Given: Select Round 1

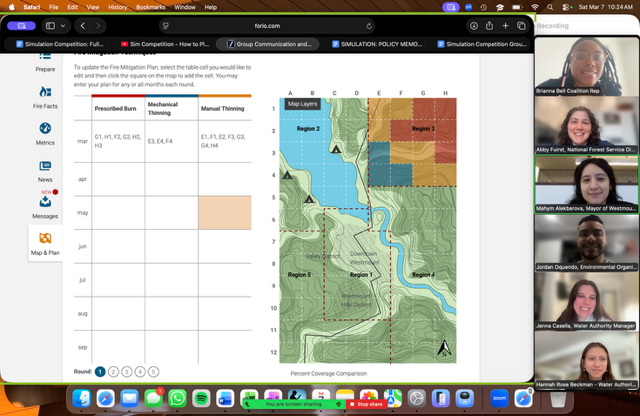Looking at the screenshot, I should tap(100, 372).
